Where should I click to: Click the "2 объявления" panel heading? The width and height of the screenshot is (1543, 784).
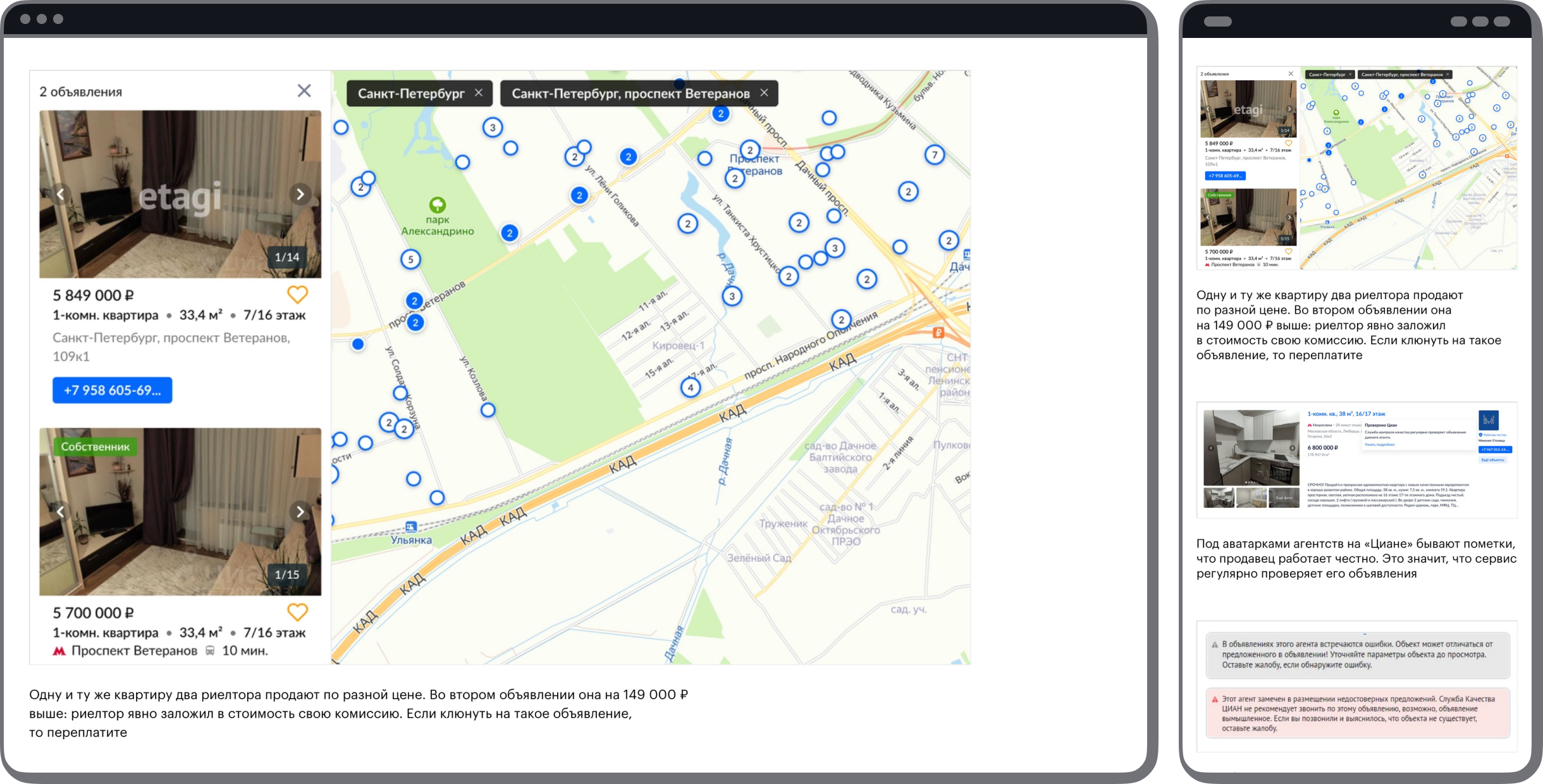pos(81,92)
